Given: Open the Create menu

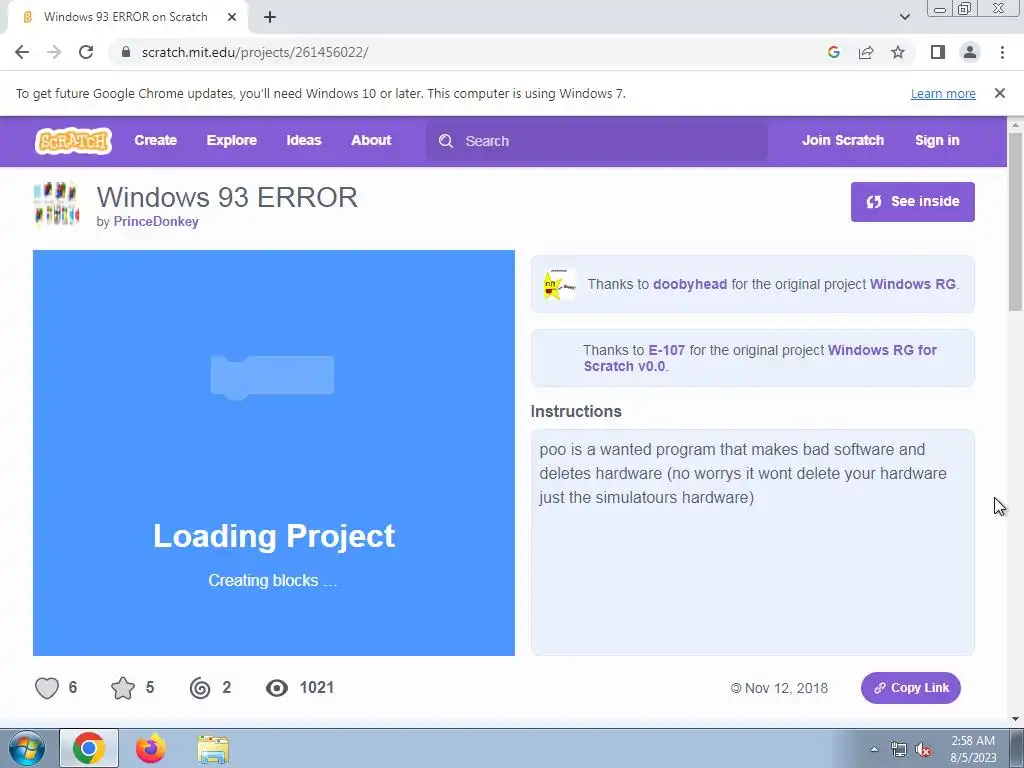Looking at the screenshot, I should [x=155, y=140].
